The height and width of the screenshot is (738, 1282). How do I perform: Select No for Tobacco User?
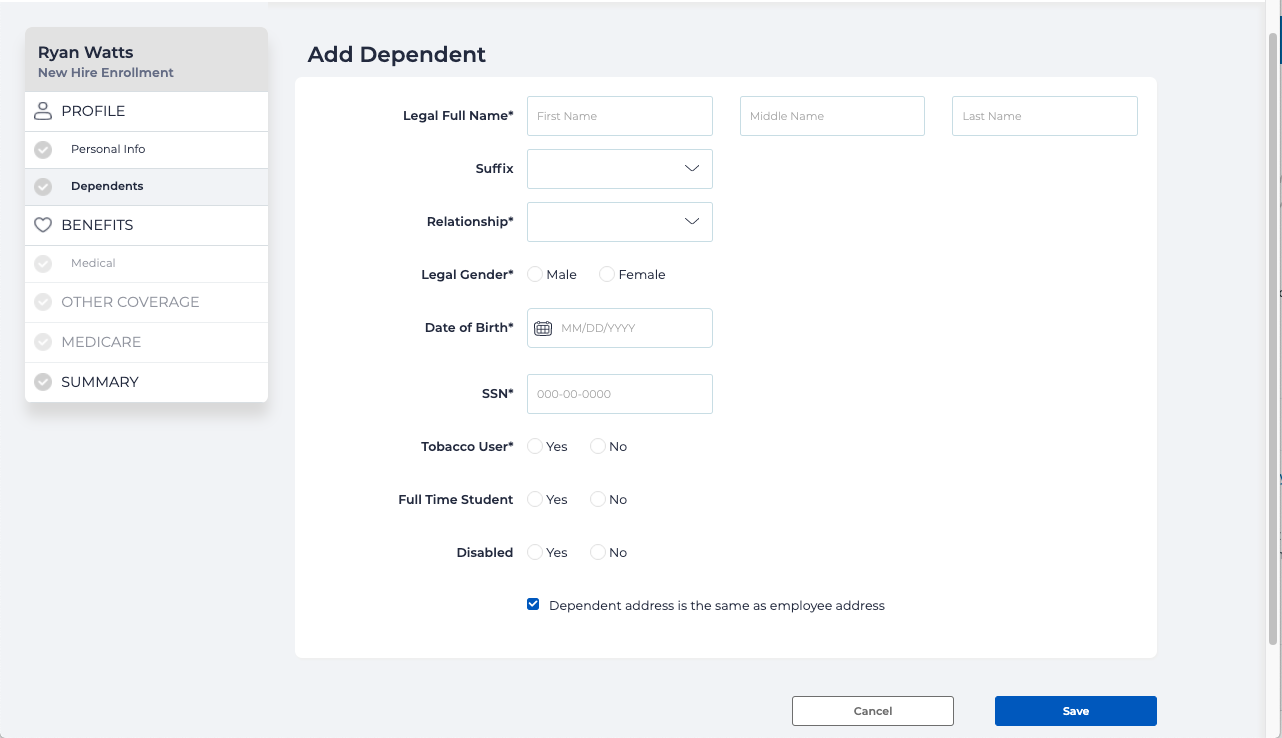click(596, 446)
